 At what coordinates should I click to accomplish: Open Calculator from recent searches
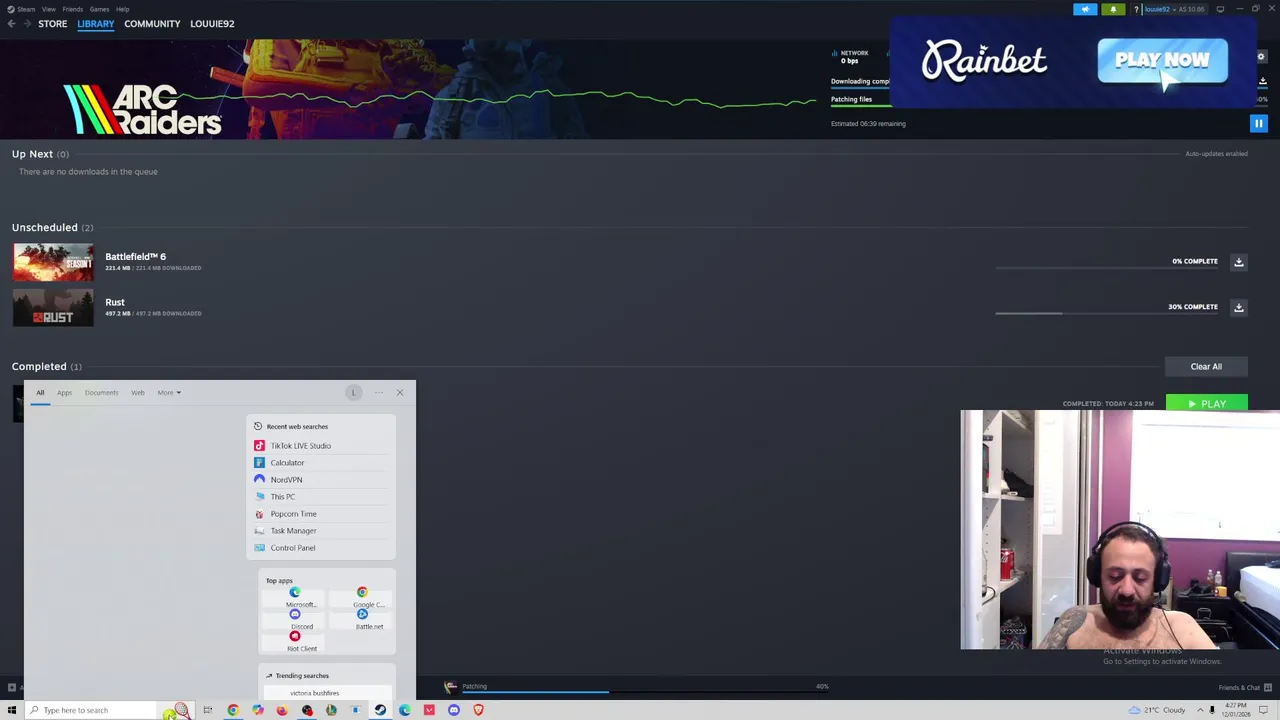[x=320, y=463]
